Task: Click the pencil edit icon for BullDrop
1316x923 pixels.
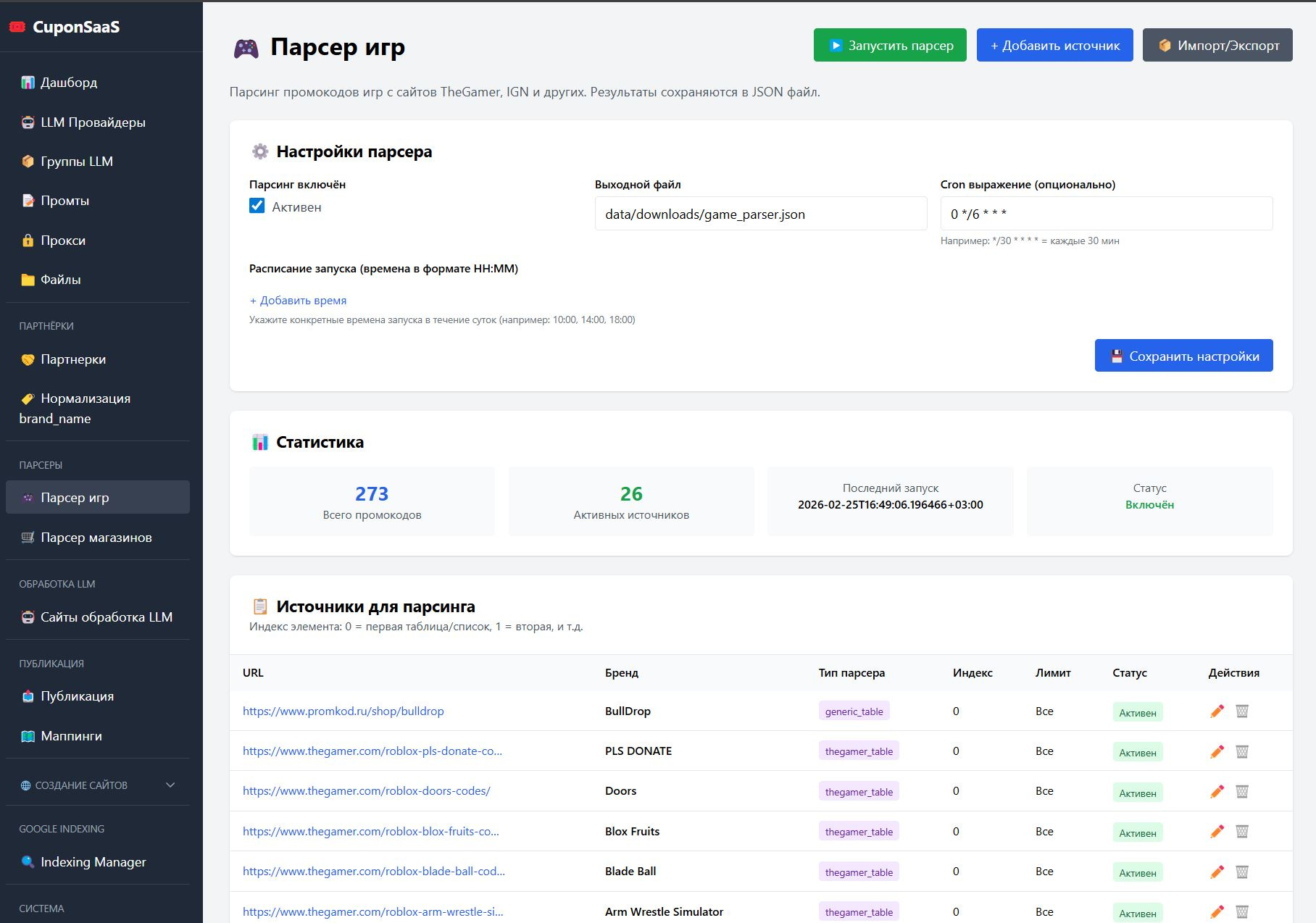Action: (x=1217, y=711)
